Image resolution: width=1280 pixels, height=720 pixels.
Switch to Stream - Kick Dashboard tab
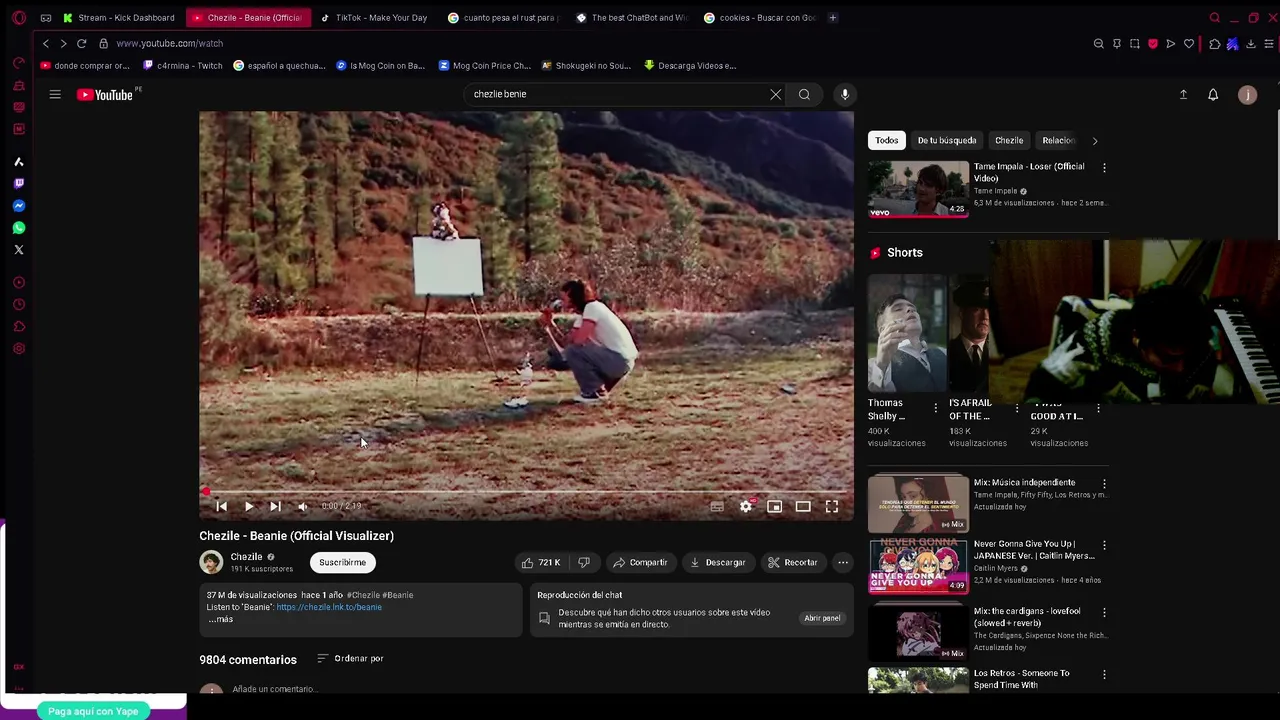118,17
